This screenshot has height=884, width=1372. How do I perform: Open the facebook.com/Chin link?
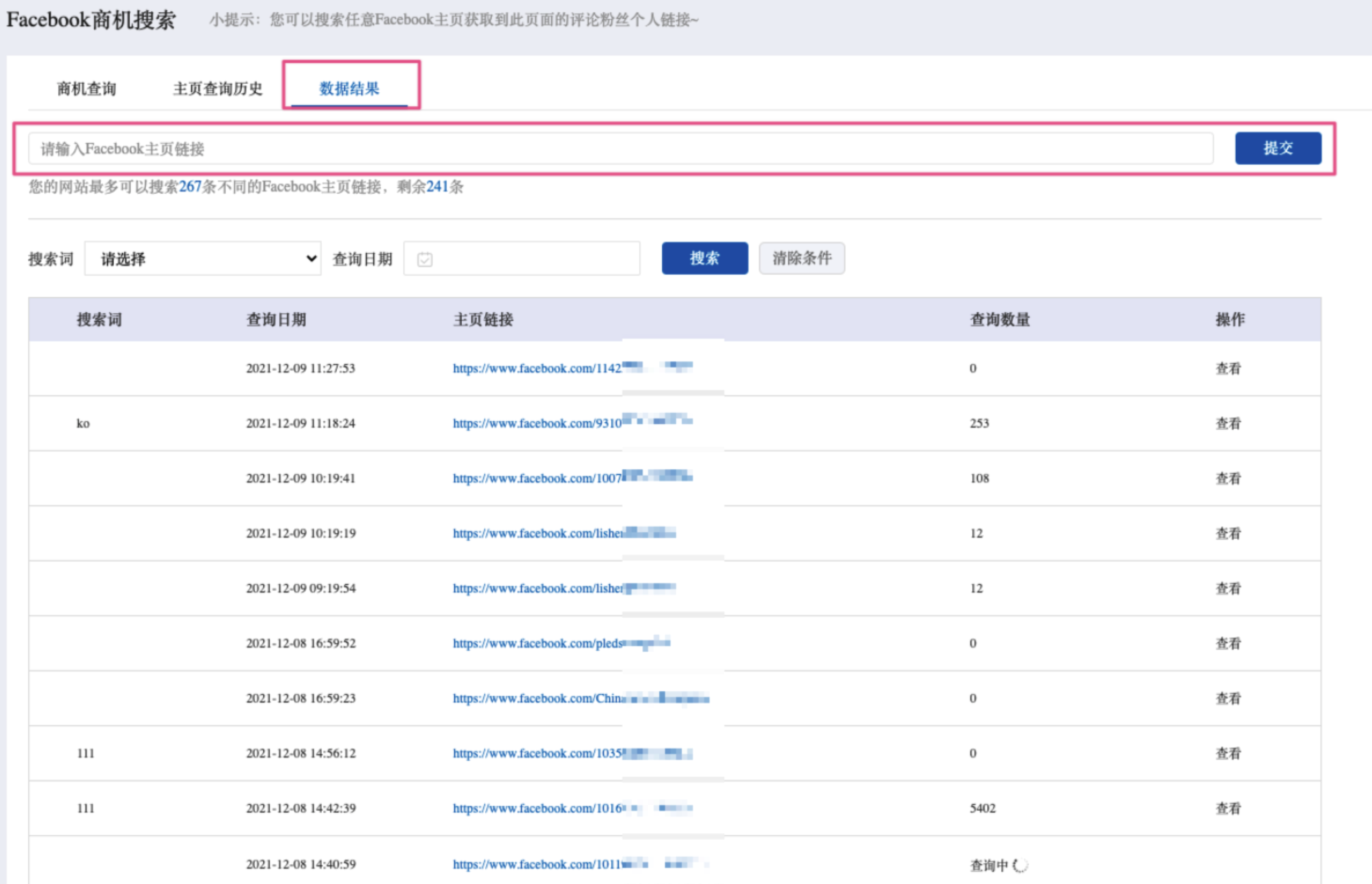click(581, 699)
